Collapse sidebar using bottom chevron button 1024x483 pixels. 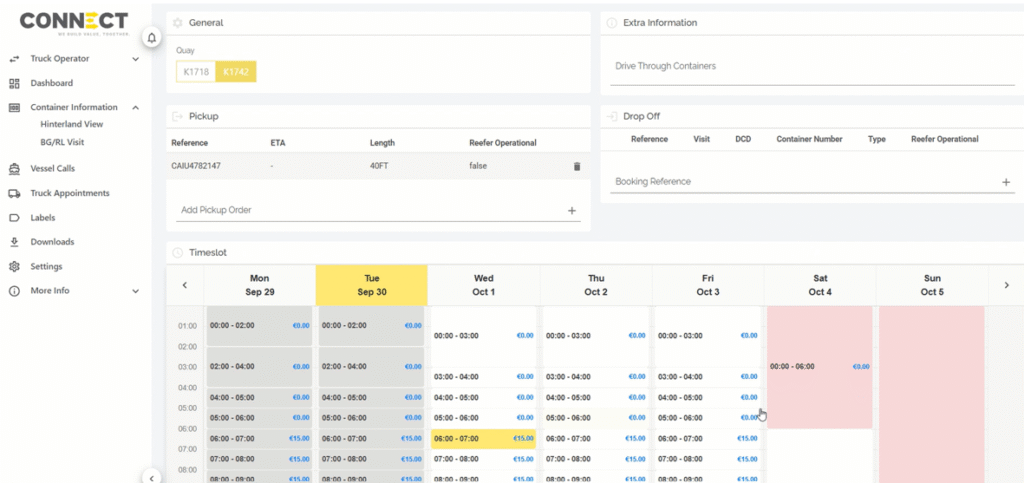tap(152, 477)
